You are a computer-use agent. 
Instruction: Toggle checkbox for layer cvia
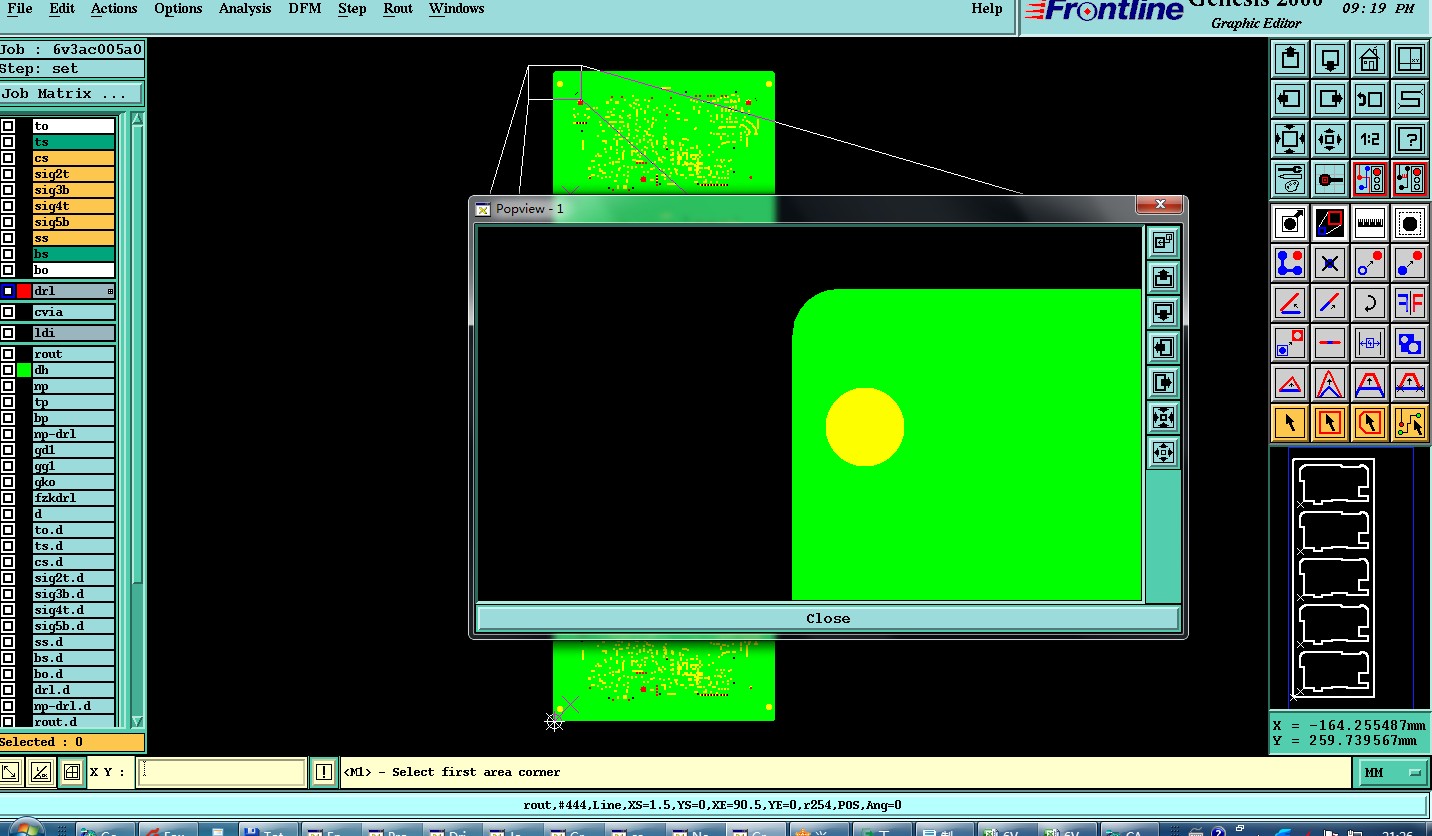tap(8, 312)
